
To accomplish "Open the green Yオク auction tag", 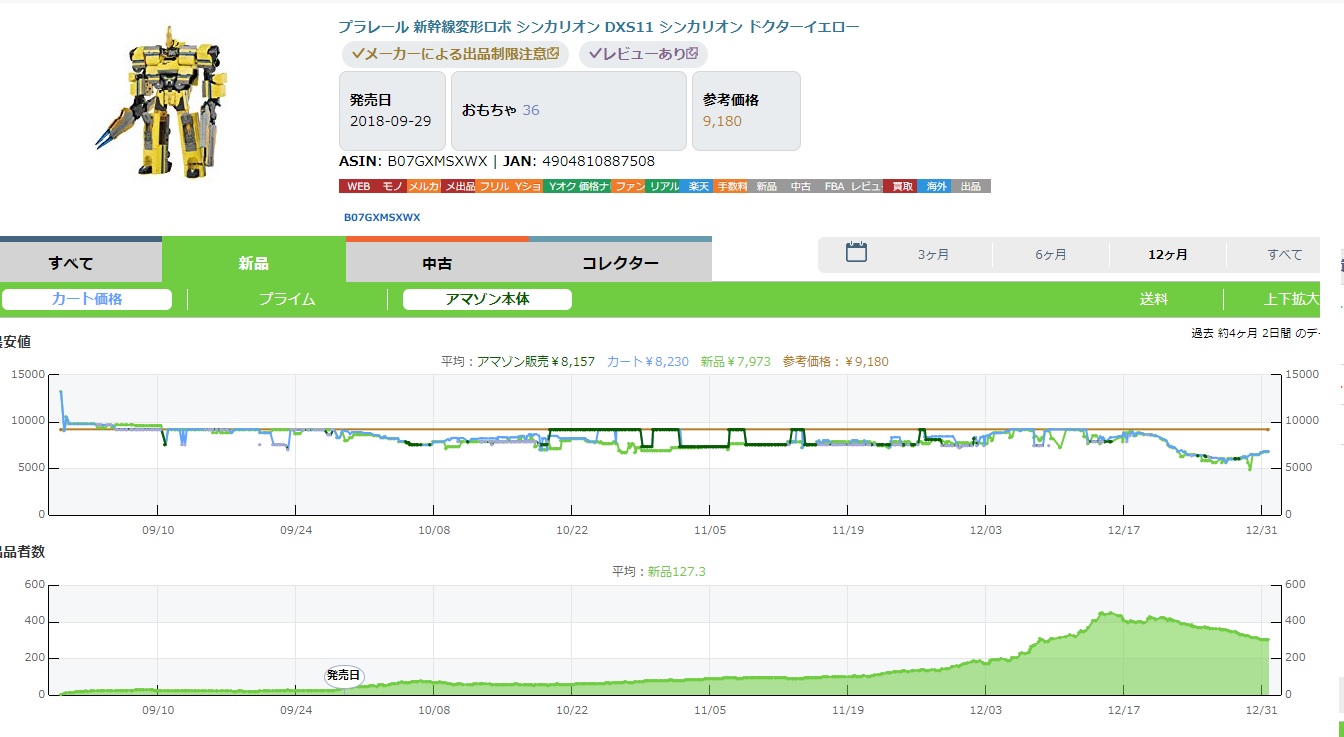I will pyautogui.click(x=561, y=187).
